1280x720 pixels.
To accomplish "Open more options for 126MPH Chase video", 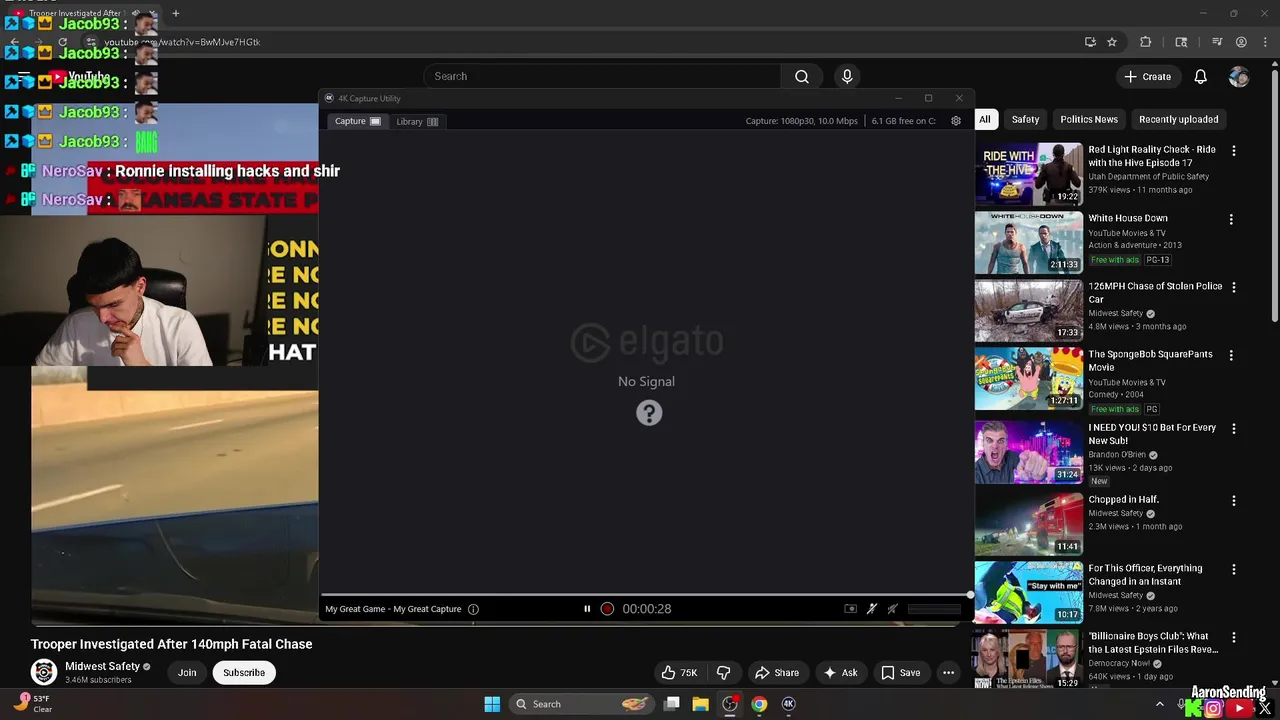I will point(1233,287).
